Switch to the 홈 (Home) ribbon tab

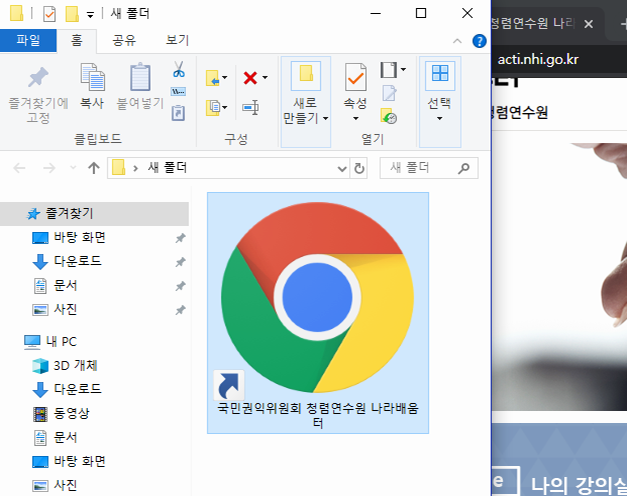pyautogui.click(x=76, y=40)
